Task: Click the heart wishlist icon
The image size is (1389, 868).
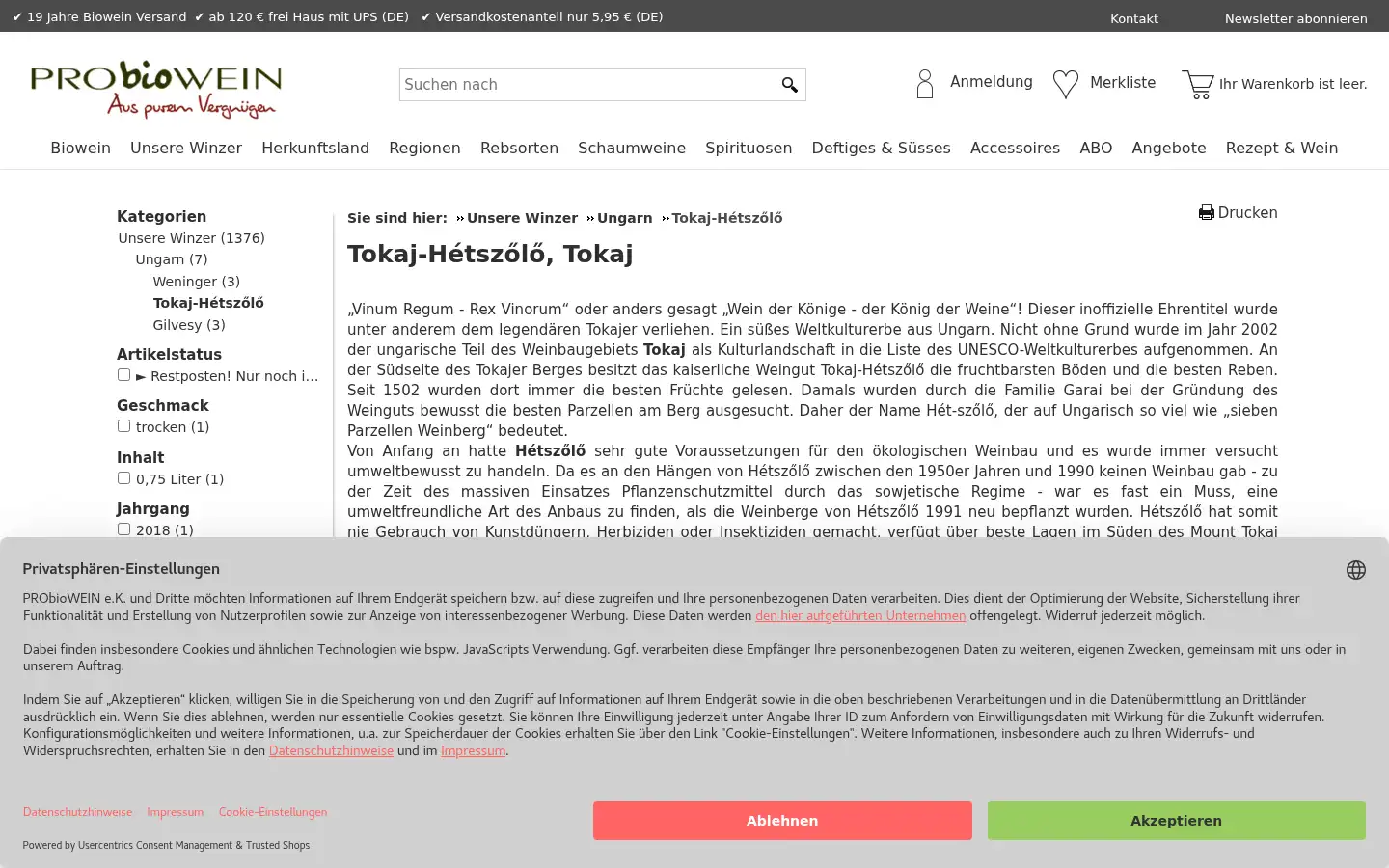Action: click(x=1066, y=84)
